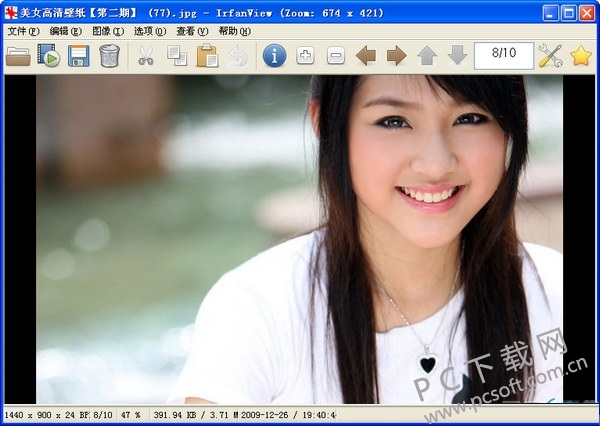Undo last action with curved arrow

click(238, 56)
